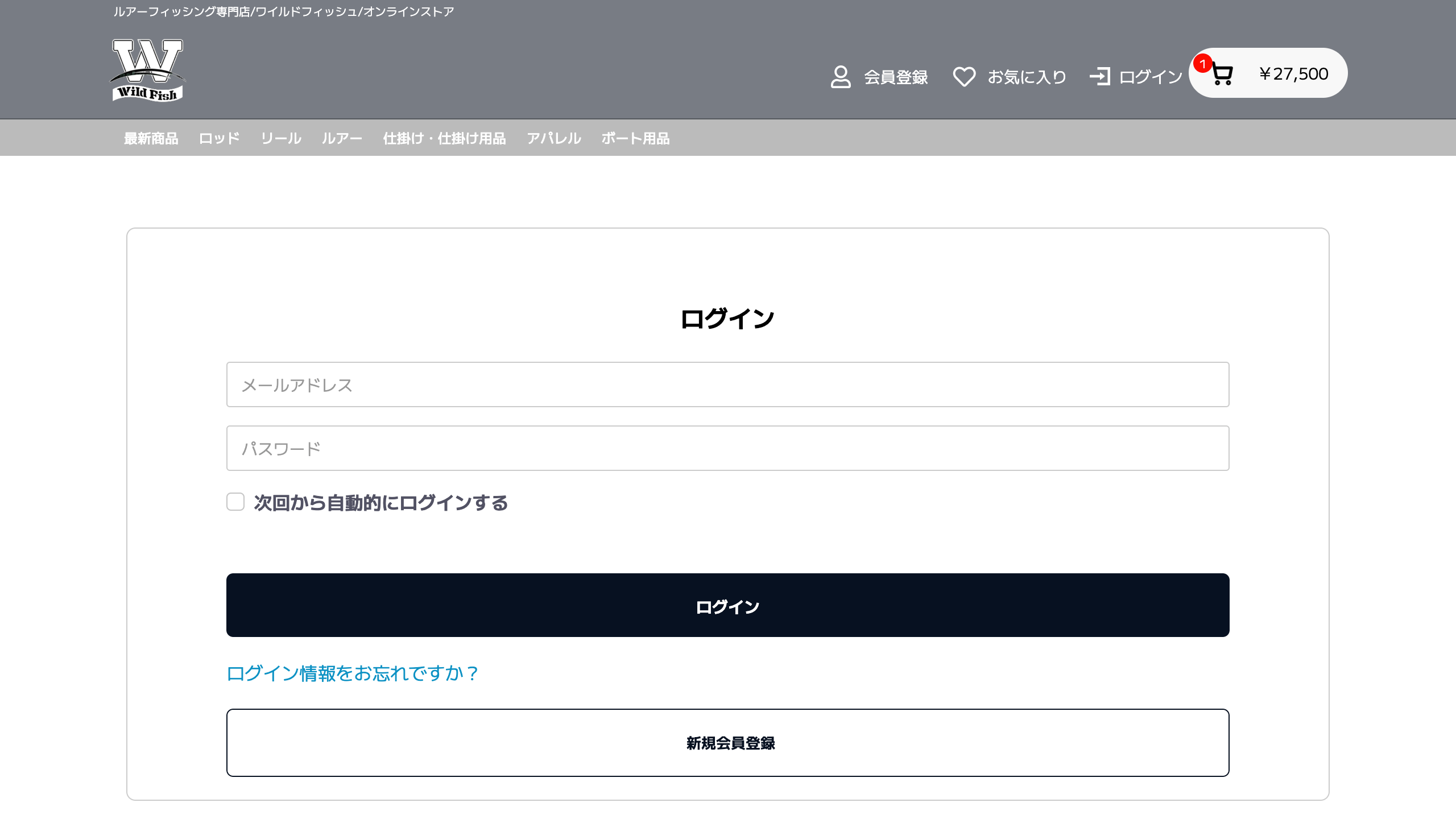This screenshot has width=1456, height=819.
Task: Click the ログイン form heading
Action: [x=727, y=318]
